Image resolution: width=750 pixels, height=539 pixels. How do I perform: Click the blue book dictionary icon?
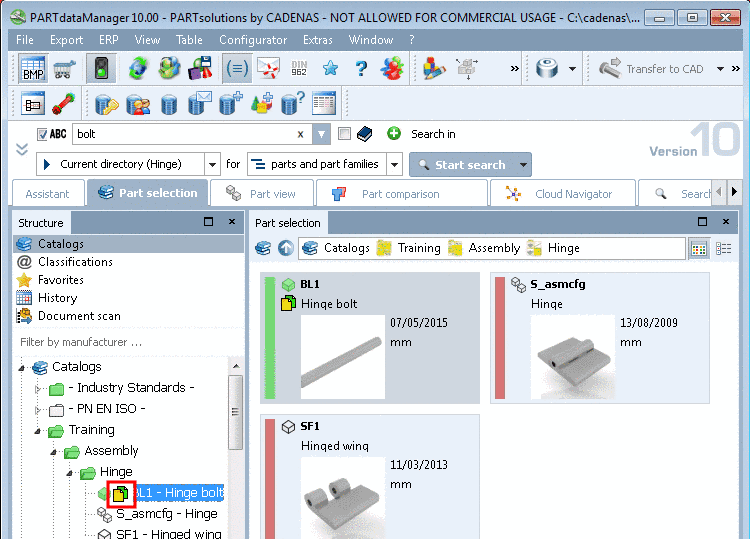364,134
